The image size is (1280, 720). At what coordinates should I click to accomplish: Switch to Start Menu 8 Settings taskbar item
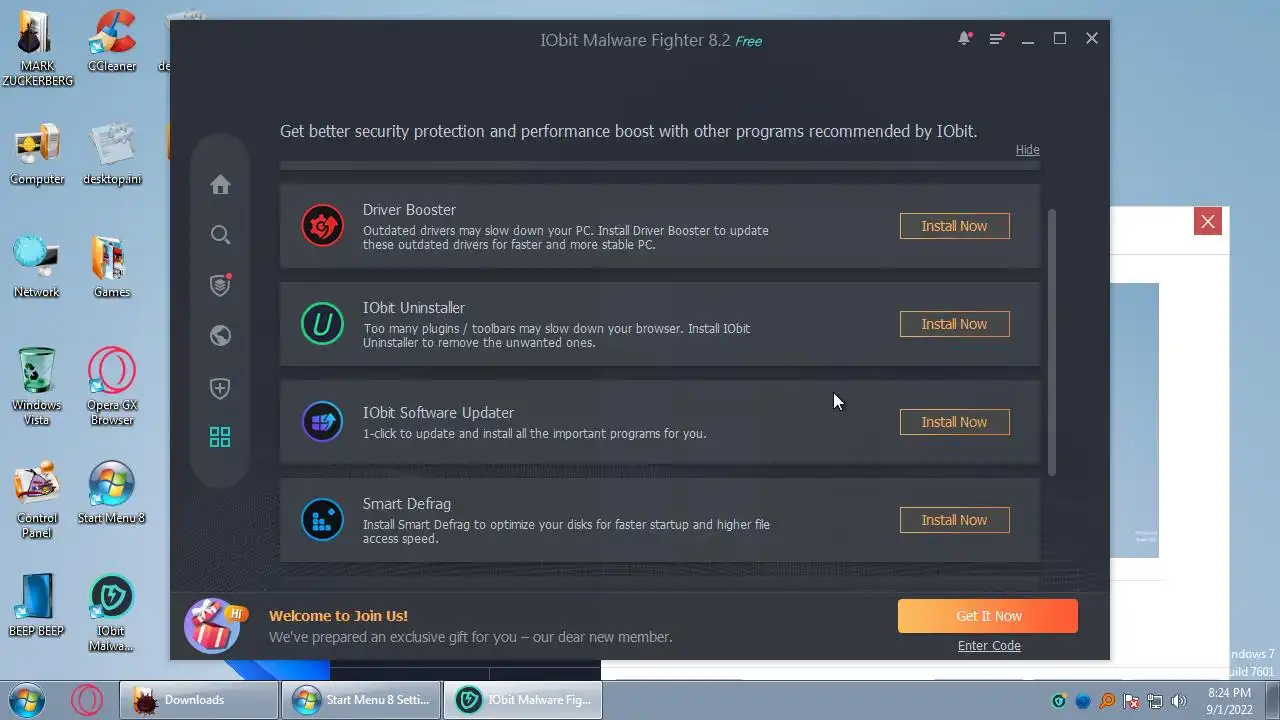362,700
